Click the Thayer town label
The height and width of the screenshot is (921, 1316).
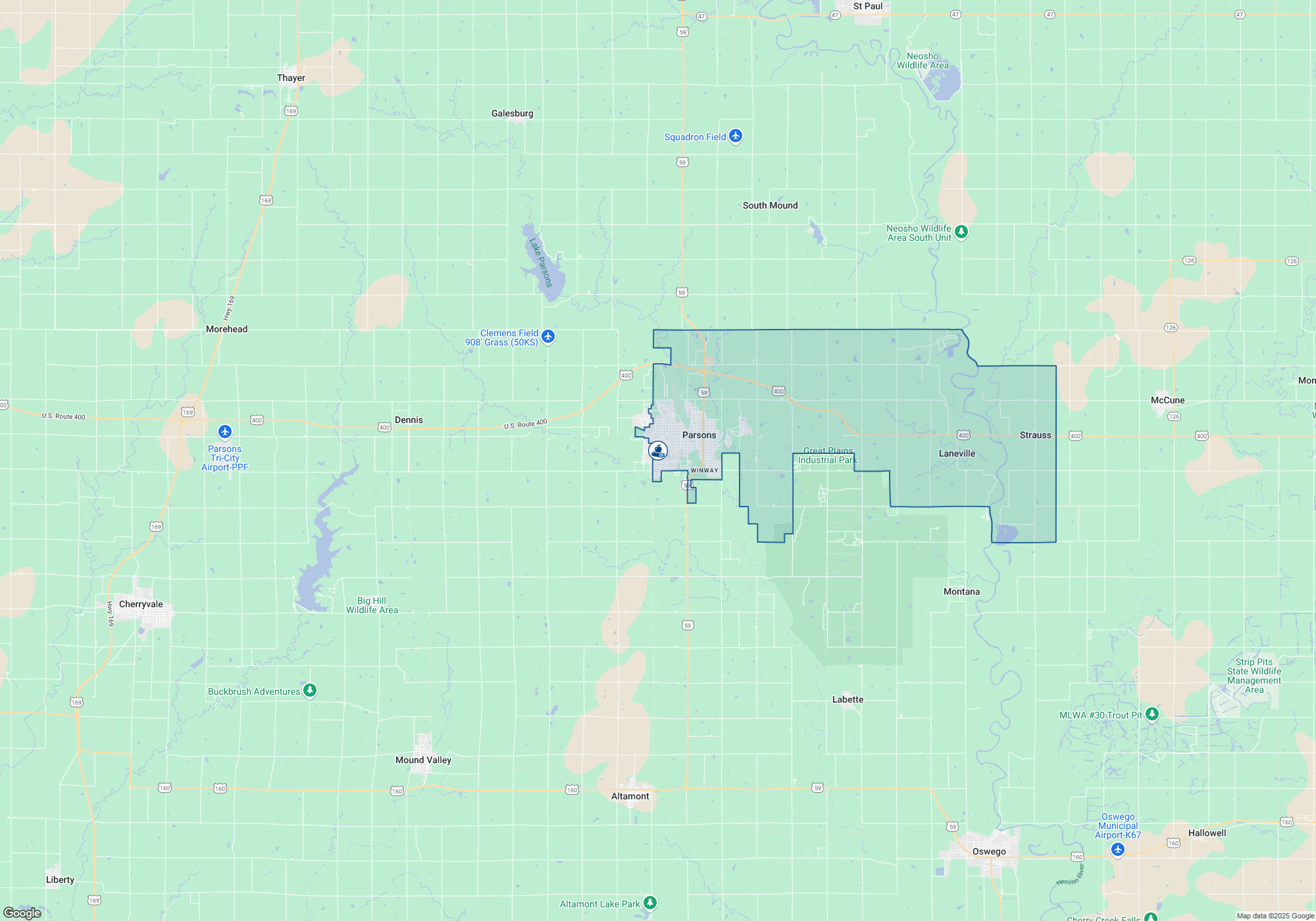coord(291,78)
